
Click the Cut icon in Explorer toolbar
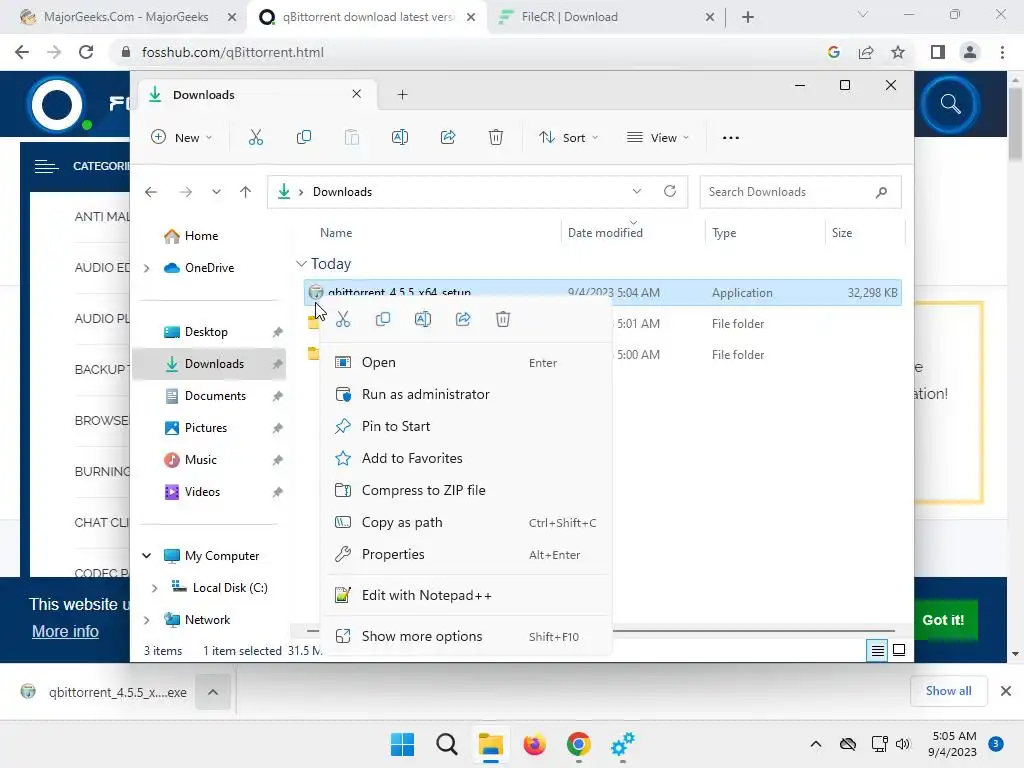[255, 137]
